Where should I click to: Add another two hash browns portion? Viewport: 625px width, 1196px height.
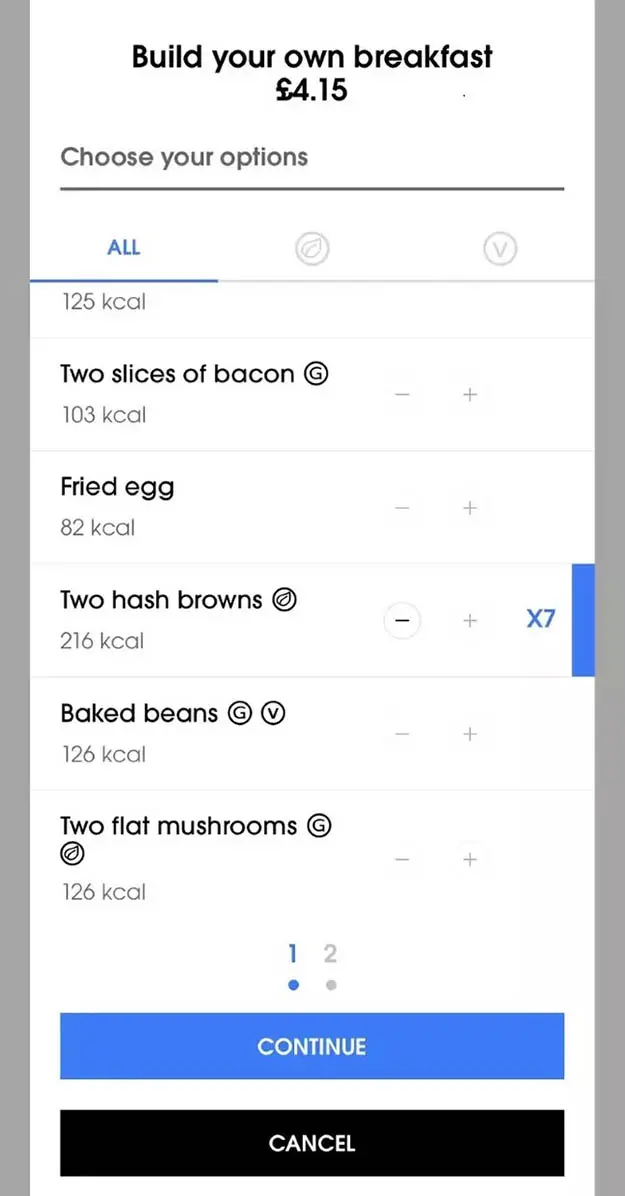click(x=469, y=621)
